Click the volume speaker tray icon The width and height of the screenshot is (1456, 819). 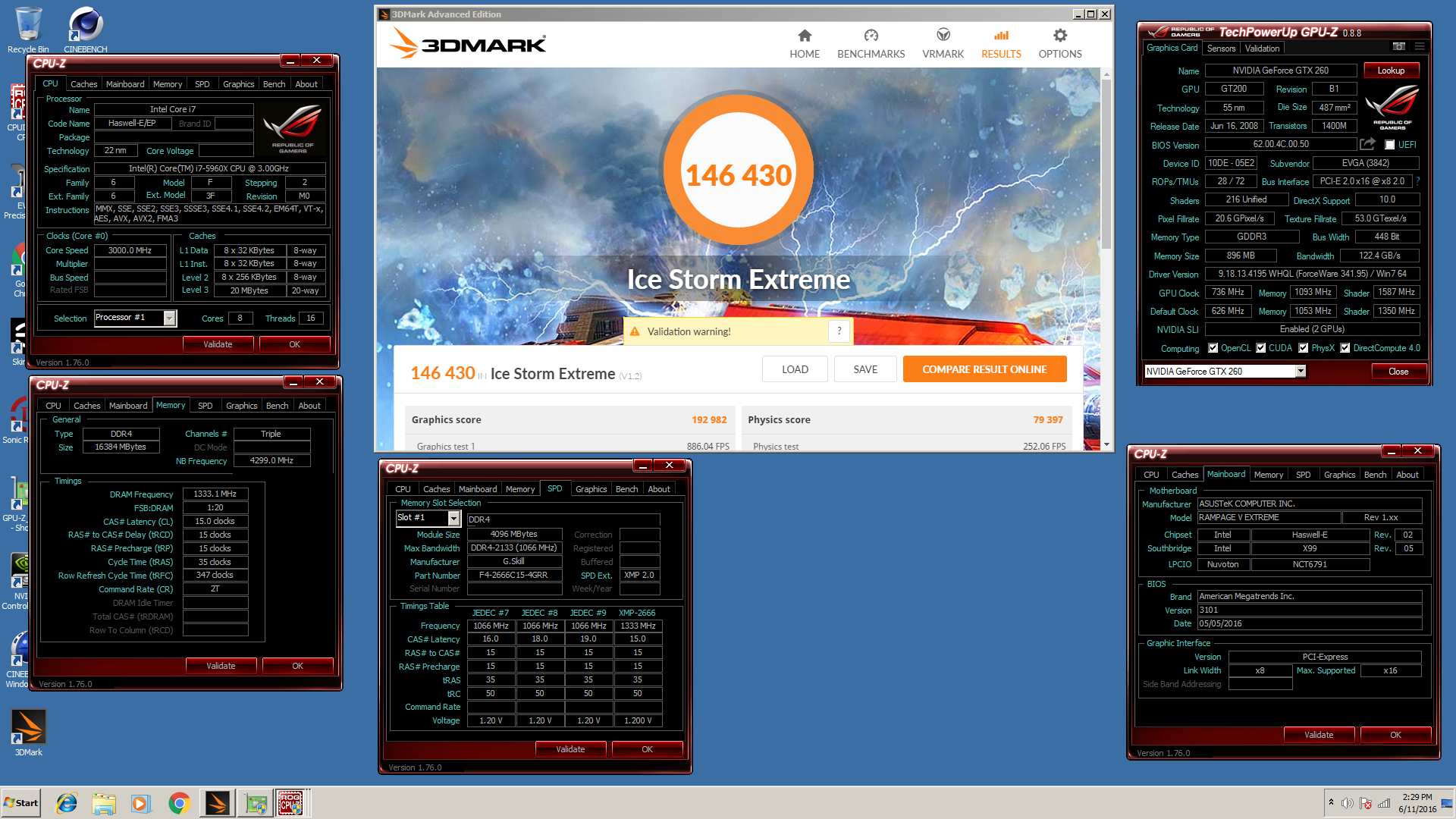1348,803
